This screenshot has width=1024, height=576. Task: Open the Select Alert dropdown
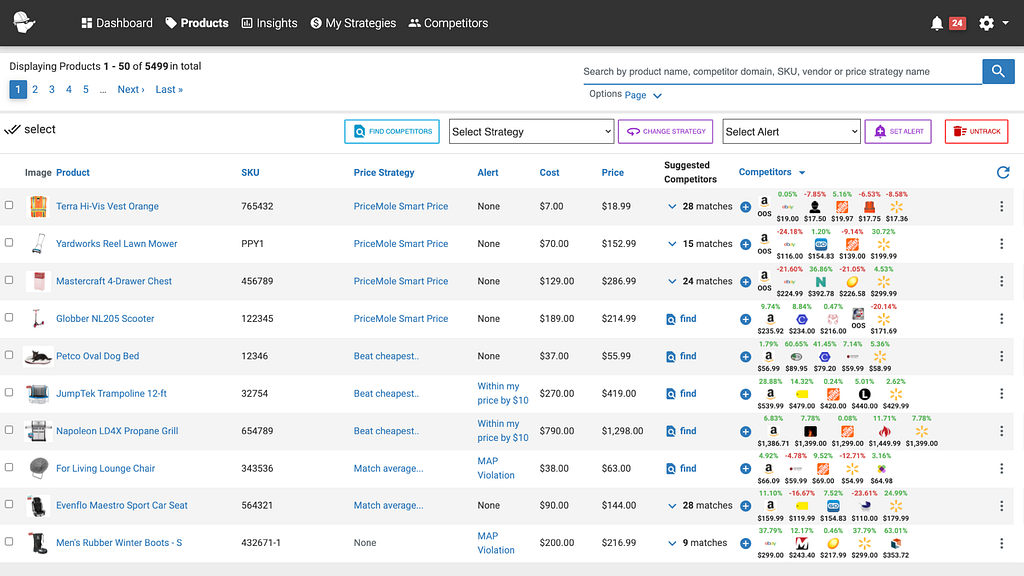tap(791, 131)
